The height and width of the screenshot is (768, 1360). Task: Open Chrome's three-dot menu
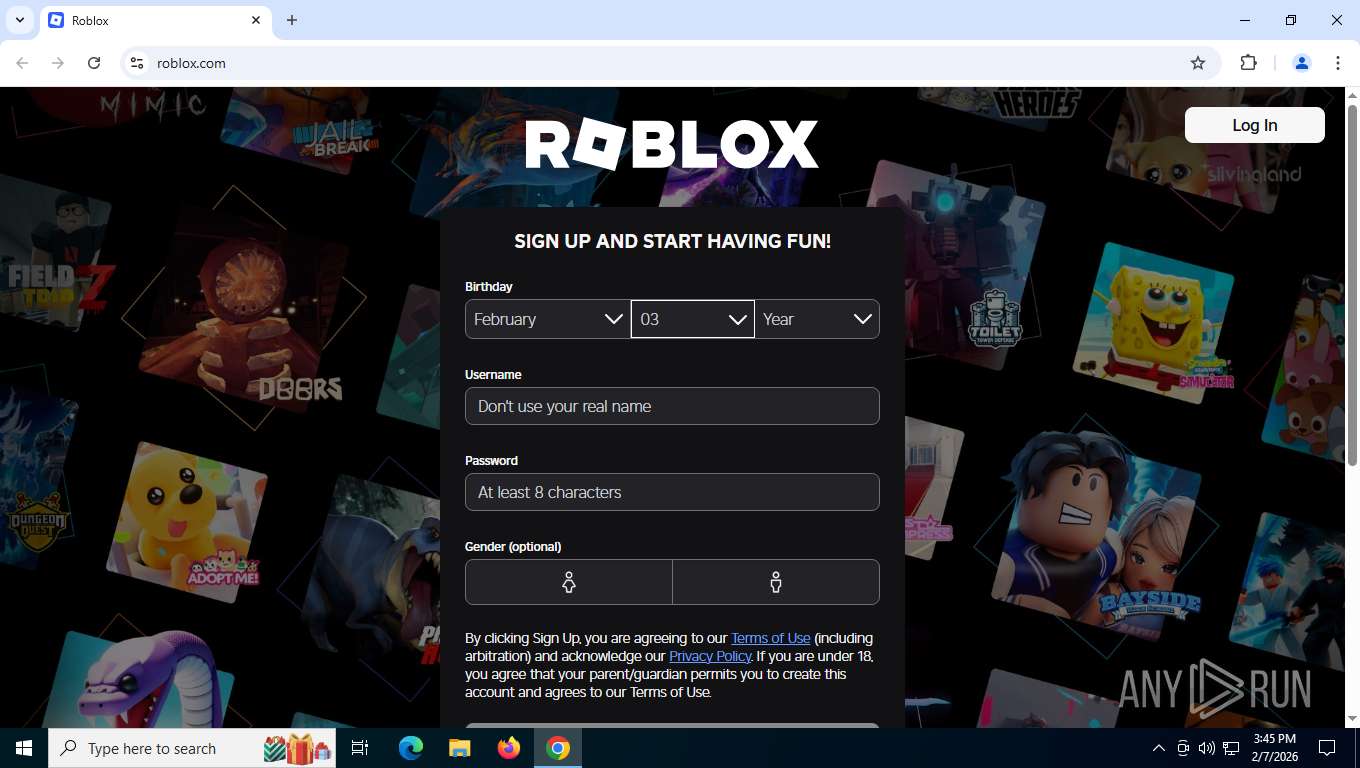click(x=1338, y=63)
